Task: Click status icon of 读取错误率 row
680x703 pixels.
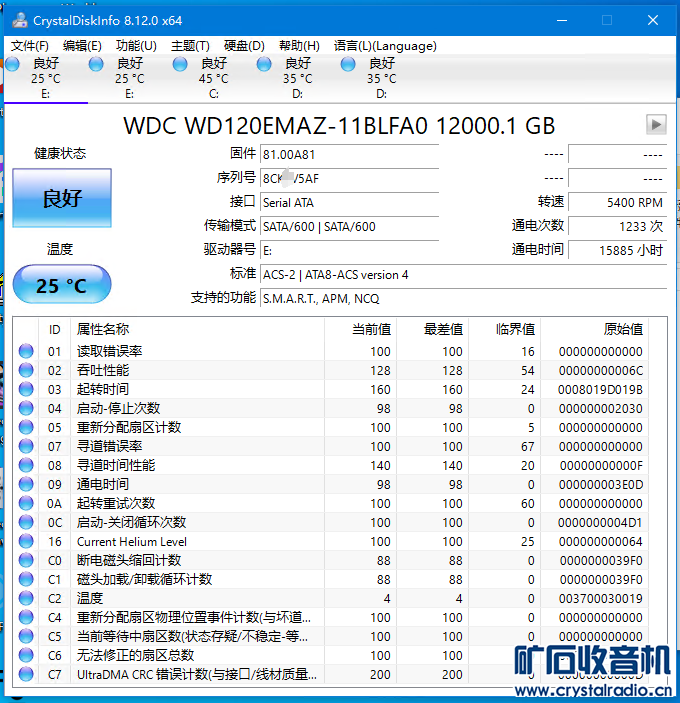Action: (x=26, y=351)
